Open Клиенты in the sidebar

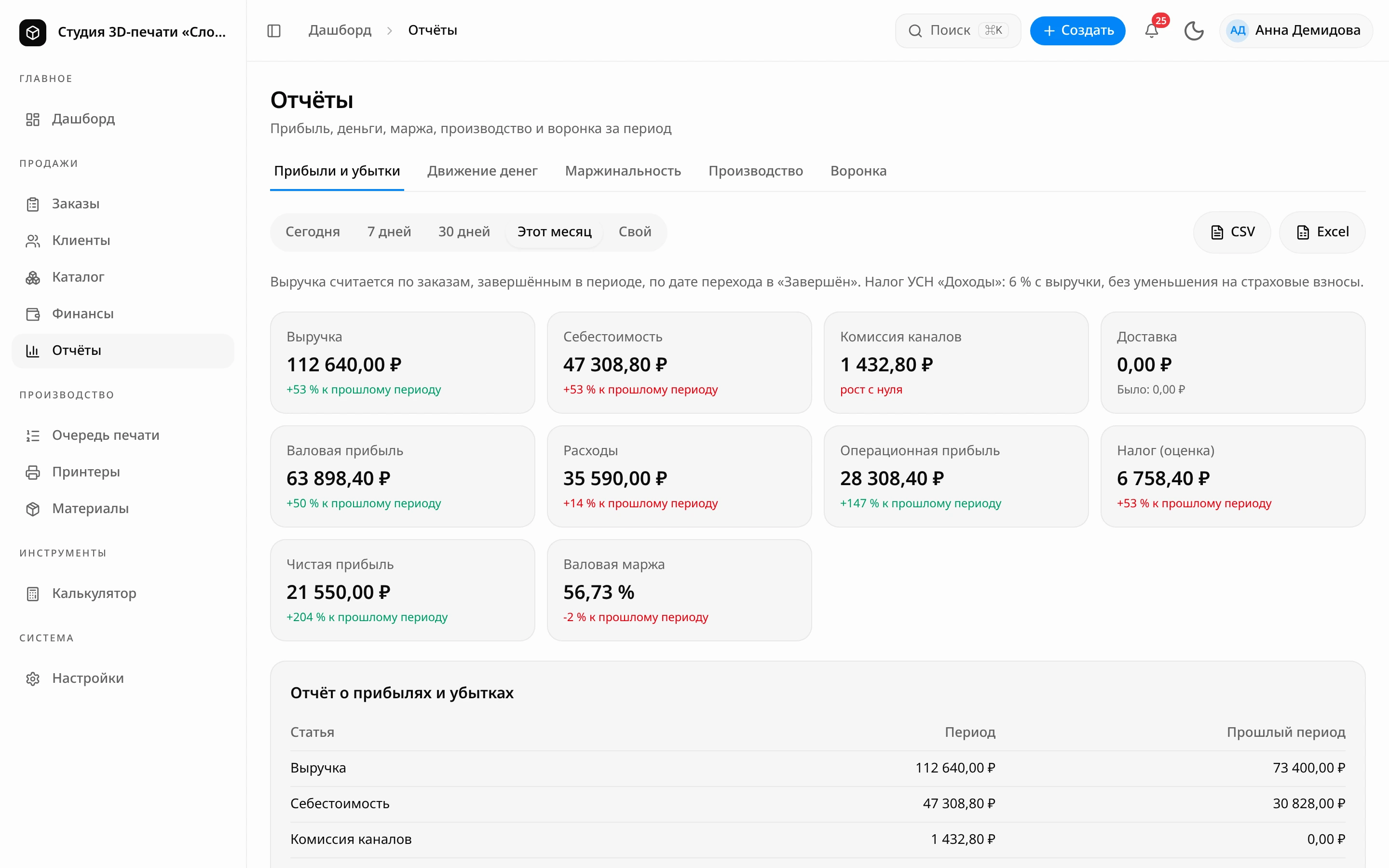[x=123, y=241]
